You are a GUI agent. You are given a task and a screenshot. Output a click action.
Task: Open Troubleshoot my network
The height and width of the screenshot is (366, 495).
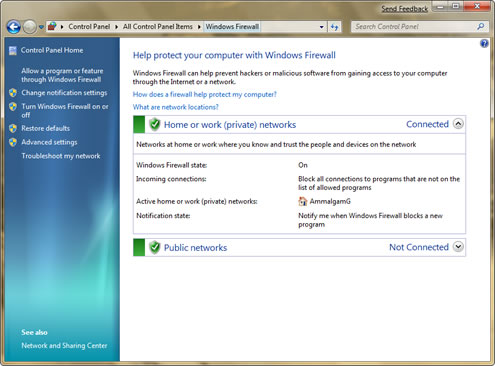[x=61, y=156]
